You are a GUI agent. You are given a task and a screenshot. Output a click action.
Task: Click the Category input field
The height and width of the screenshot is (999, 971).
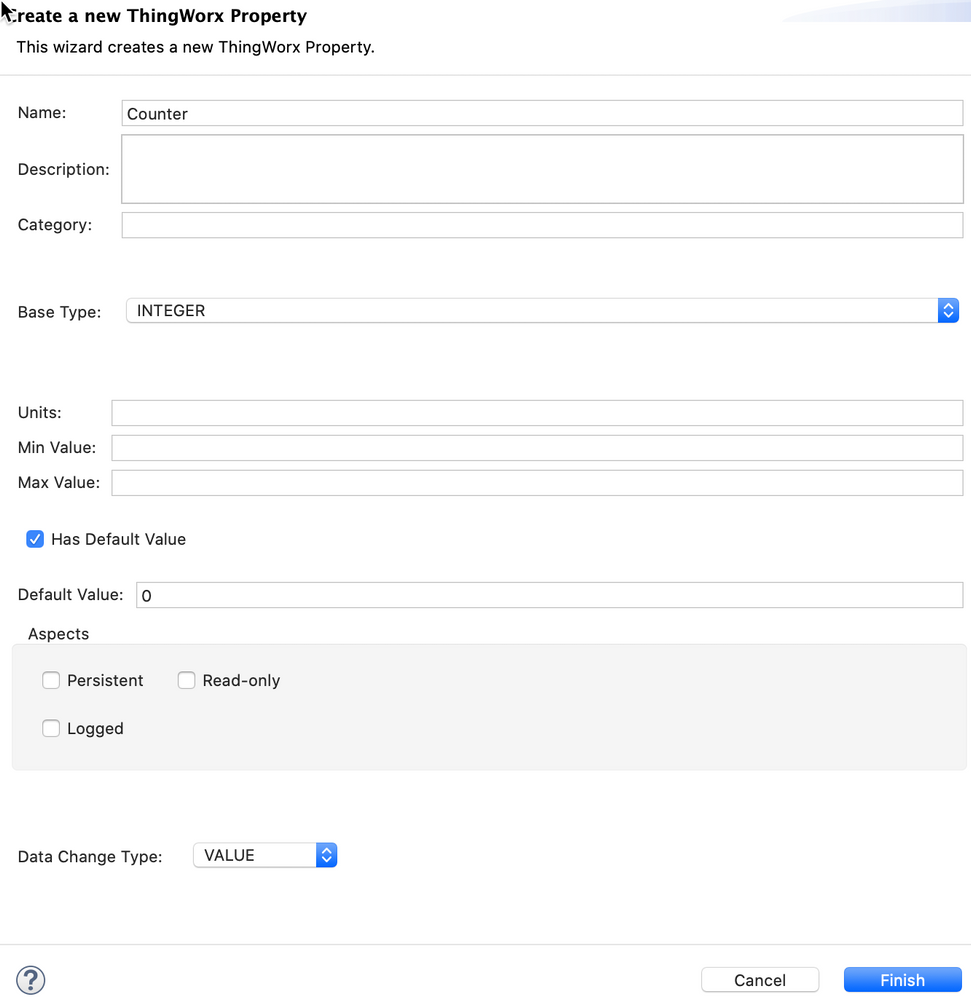coord(542,225)
